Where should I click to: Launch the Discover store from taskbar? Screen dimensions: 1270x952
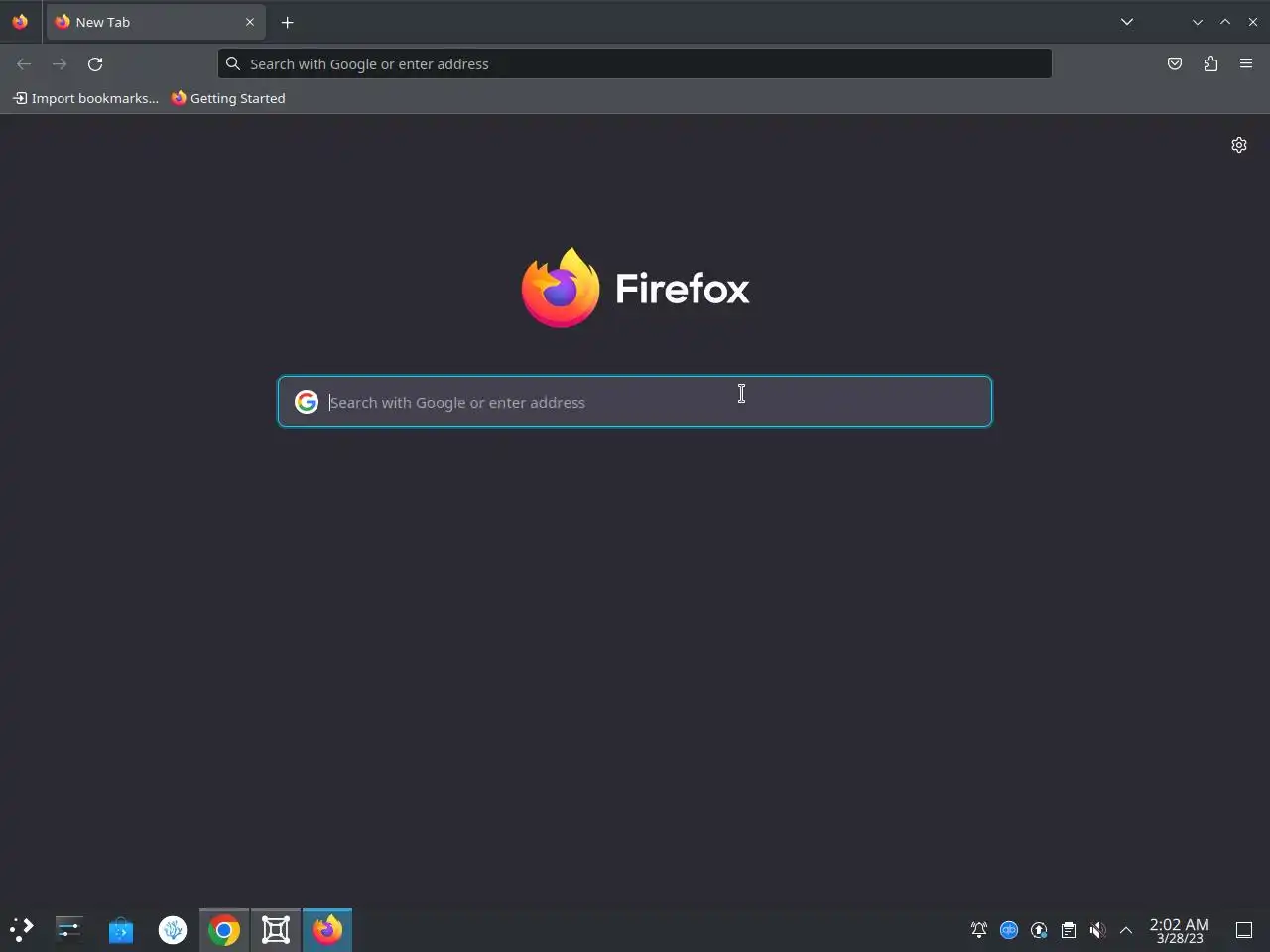121,929
